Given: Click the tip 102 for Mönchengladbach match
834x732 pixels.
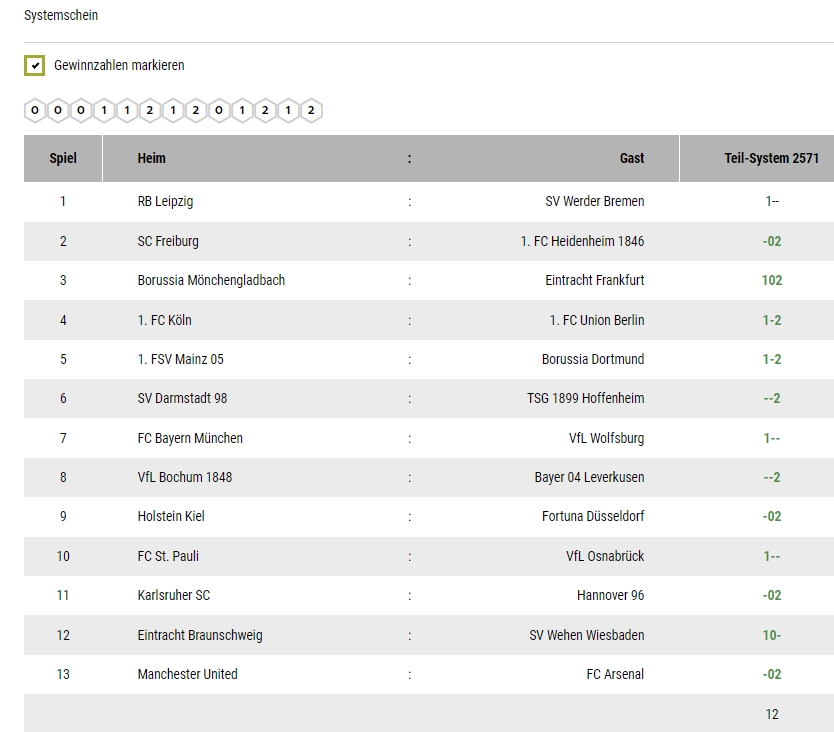Looking at the screenshot, I should (x=772, y=280).
